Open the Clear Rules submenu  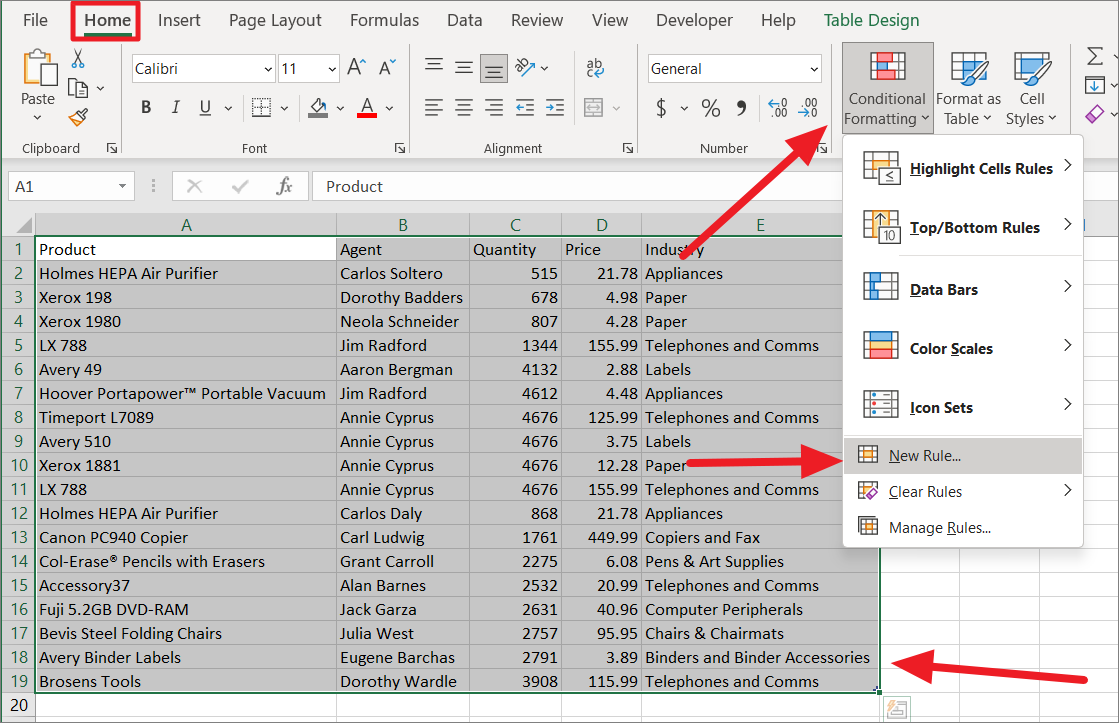point(963,491)
